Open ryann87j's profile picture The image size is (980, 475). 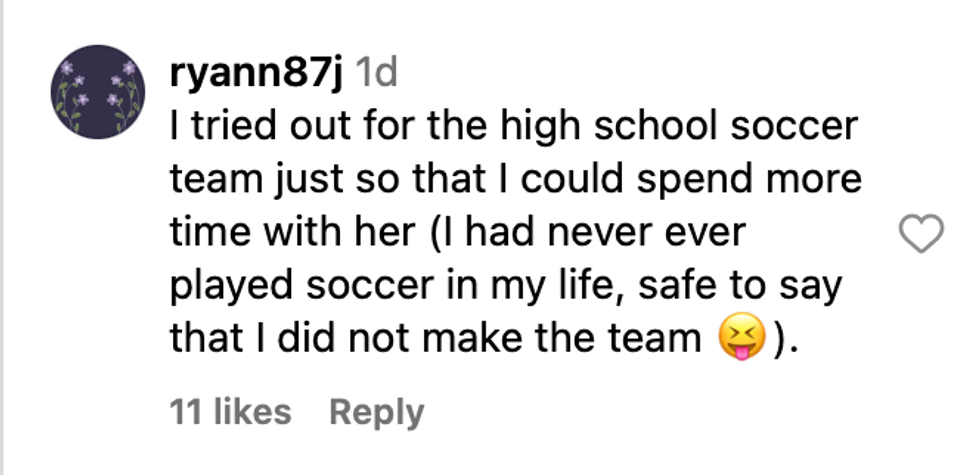tap(98, 91)
